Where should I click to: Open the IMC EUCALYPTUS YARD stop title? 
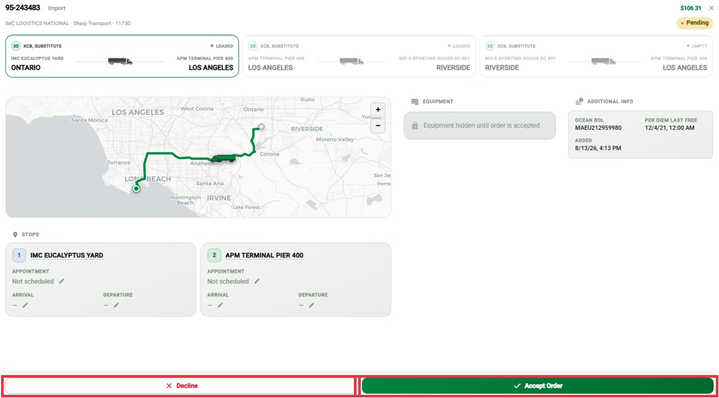click(x=67, y=255)
